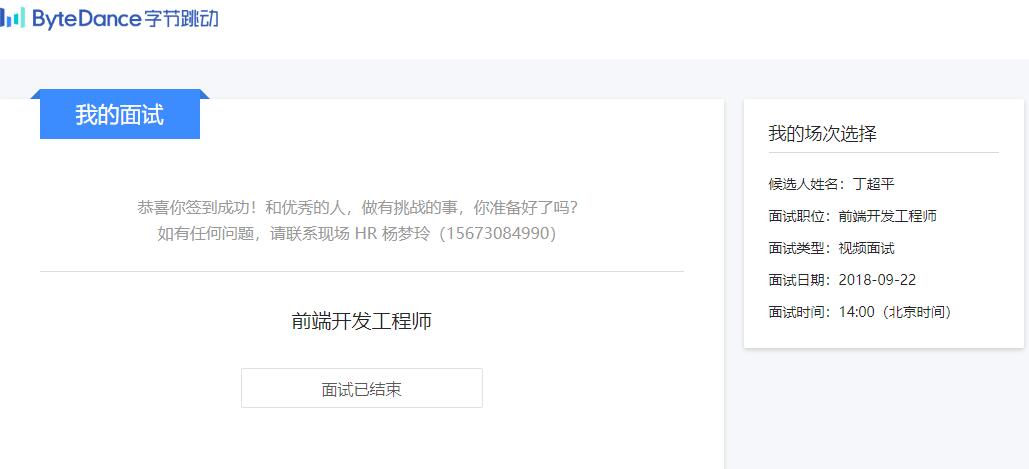Click the ByteDance 字节跳动 wordmark
The image size is (1029, 469).
(125, 18)
